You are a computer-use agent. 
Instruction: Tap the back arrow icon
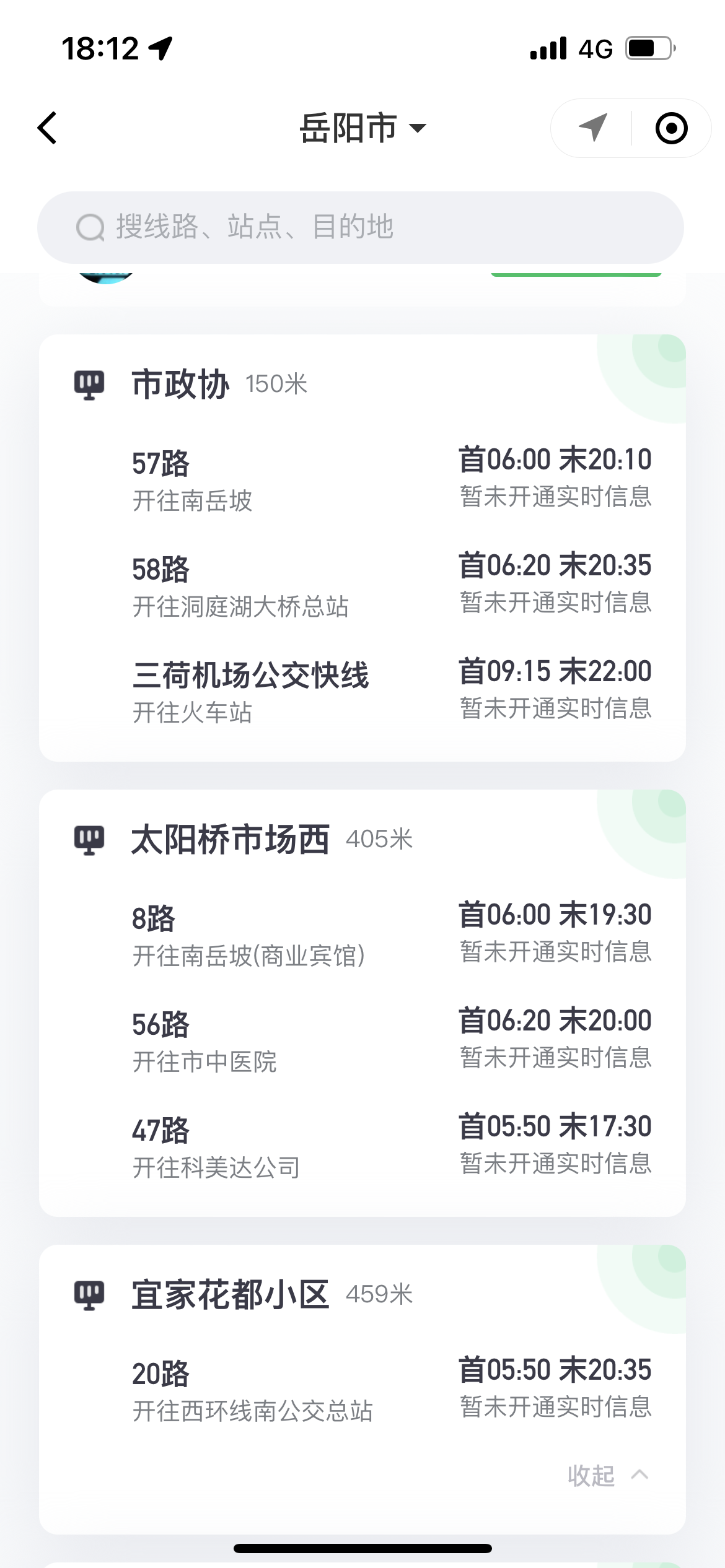click(48, 128)
